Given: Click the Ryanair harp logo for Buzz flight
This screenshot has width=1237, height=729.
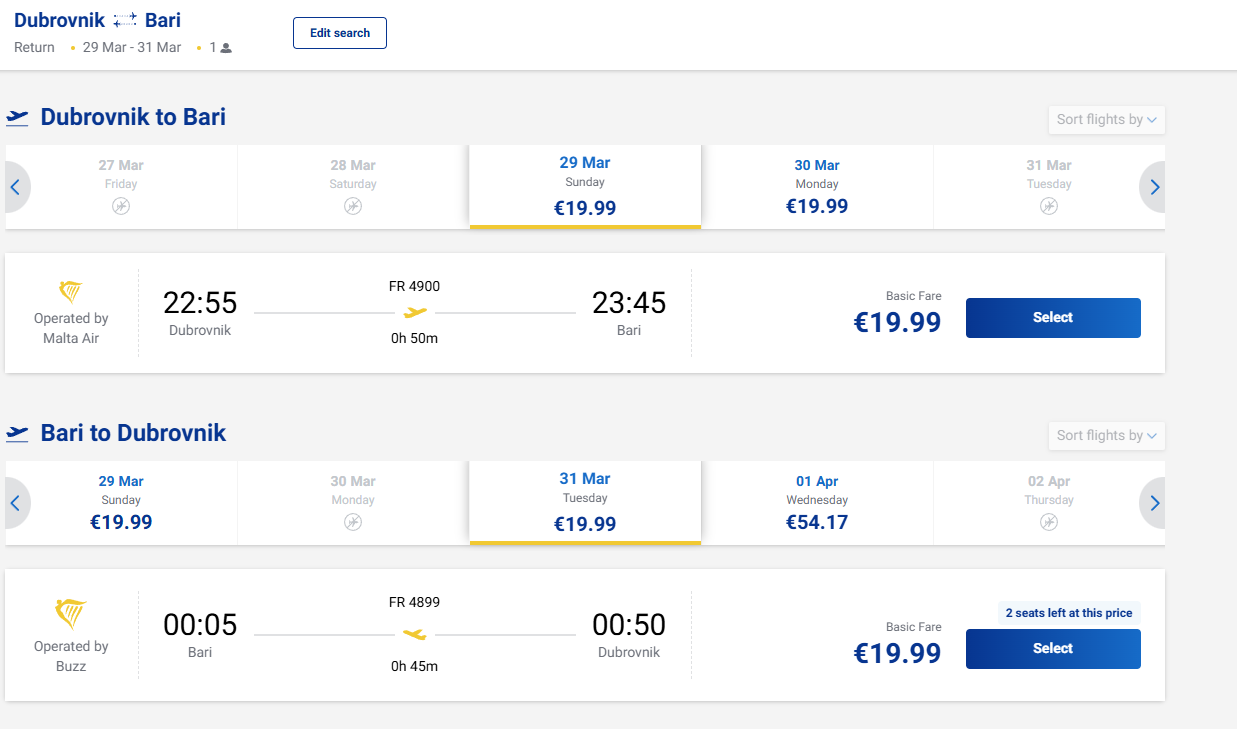Looking at the screenshot, I should click(71, 614).
